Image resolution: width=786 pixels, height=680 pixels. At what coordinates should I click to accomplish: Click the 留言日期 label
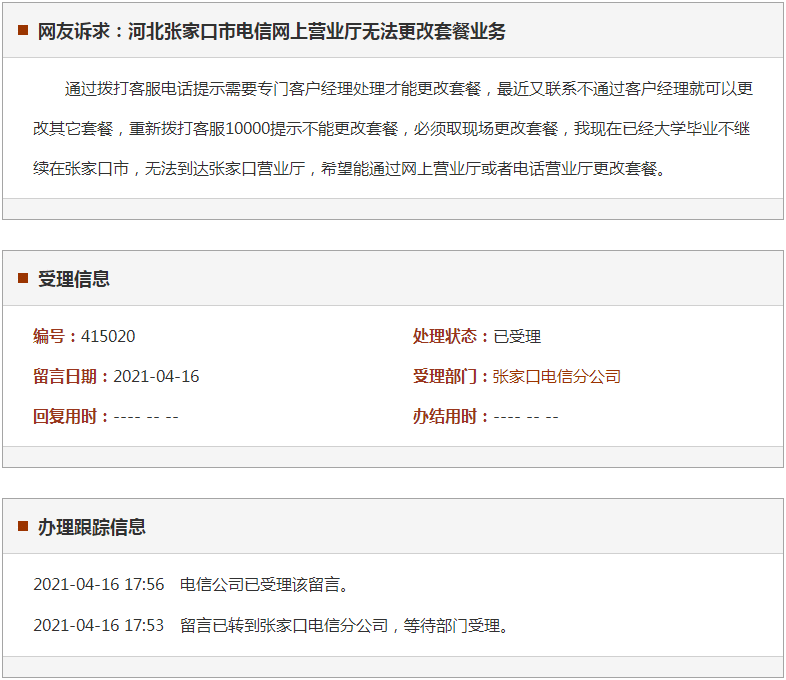(x=70, y=376)
